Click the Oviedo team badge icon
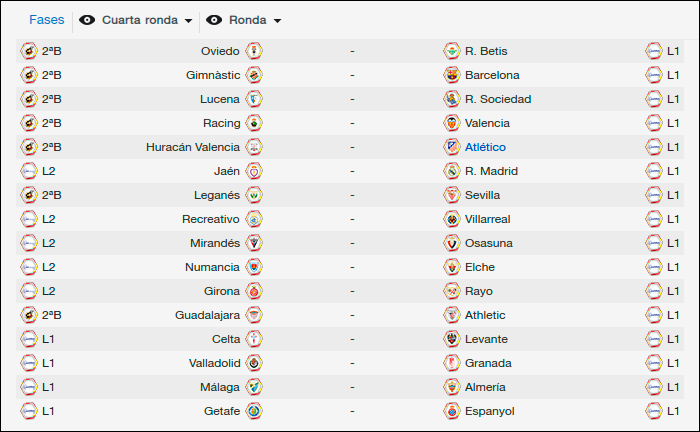The image size is (700, 432). click(x=254, y=51)
